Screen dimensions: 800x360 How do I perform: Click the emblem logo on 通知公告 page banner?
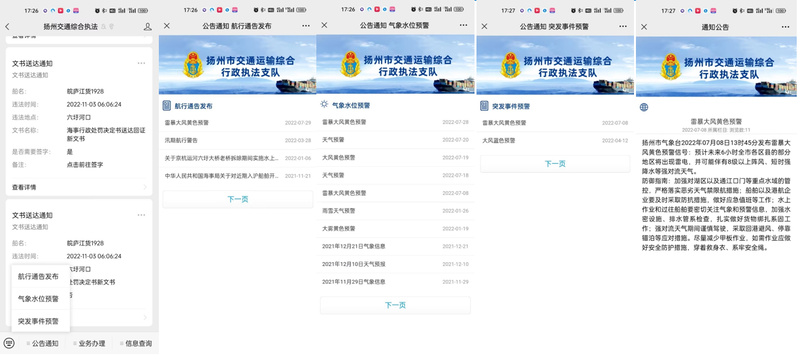click(x=670, y=67)
